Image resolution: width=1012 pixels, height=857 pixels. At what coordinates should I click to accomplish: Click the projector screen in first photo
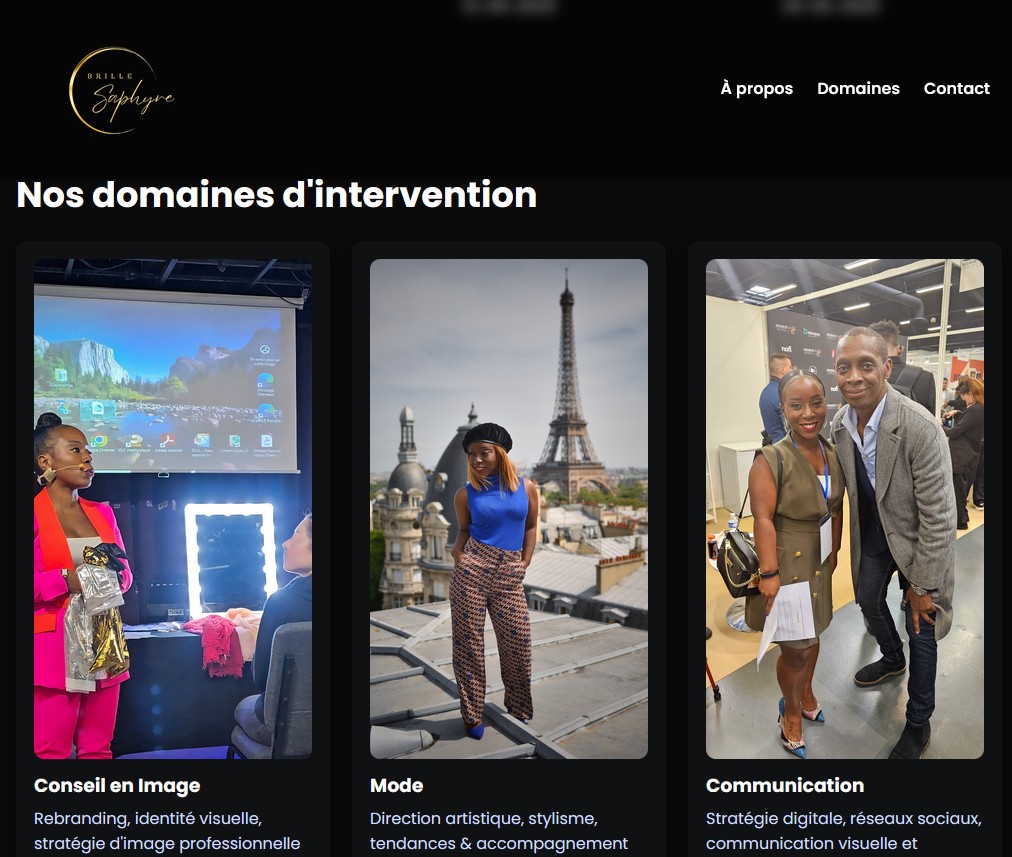point(167,381)
